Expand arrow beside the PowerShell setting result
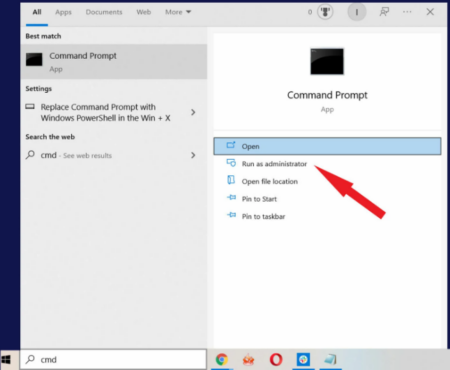450x370 pixels. [x=193, y=112]
